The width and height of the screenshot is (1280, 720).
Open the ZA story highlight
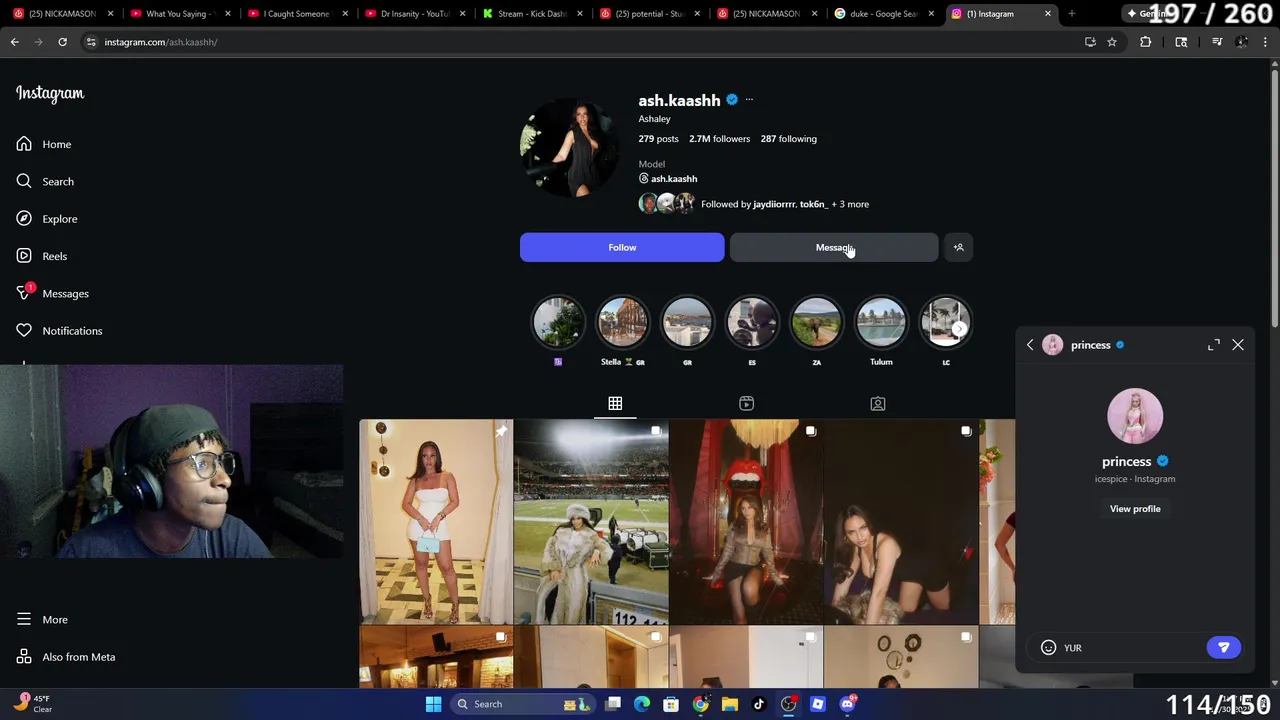[x=816, y=322]
